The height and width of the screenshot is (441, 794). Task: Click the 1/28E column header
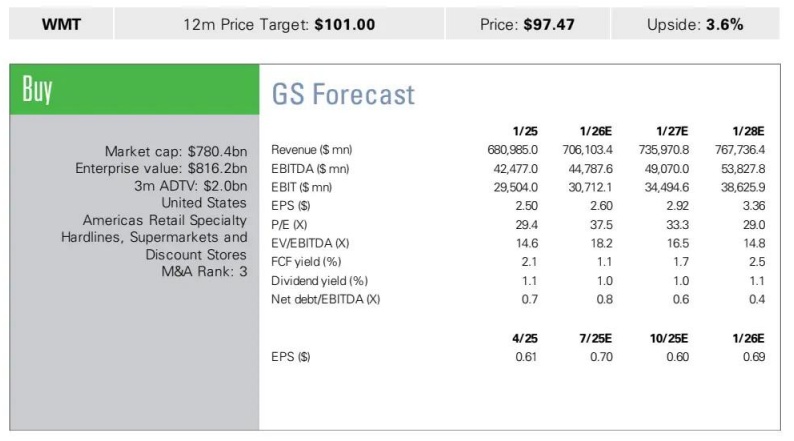tap(748, 130)
